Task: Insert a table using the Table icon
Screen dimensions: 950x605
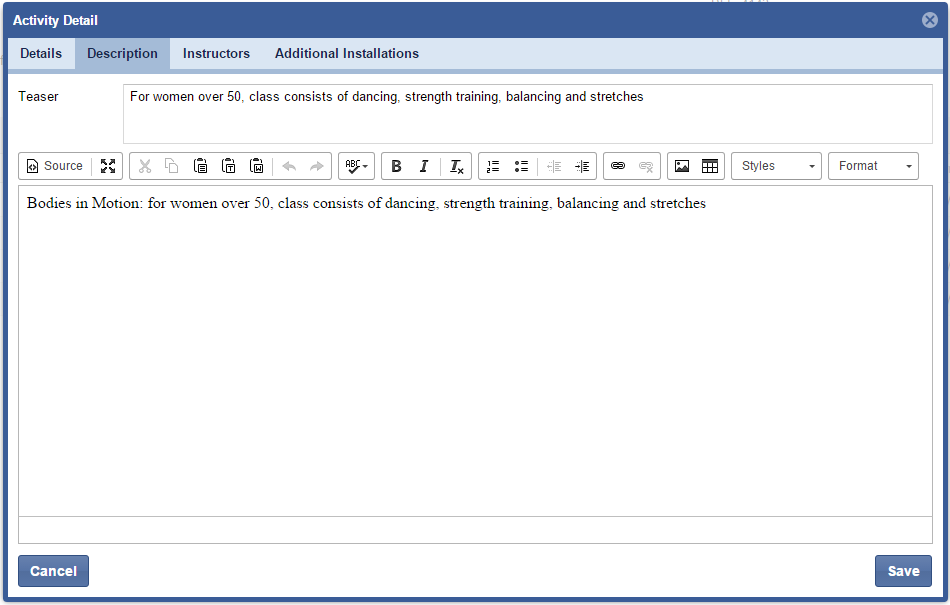Action: (x=710, y=166)
